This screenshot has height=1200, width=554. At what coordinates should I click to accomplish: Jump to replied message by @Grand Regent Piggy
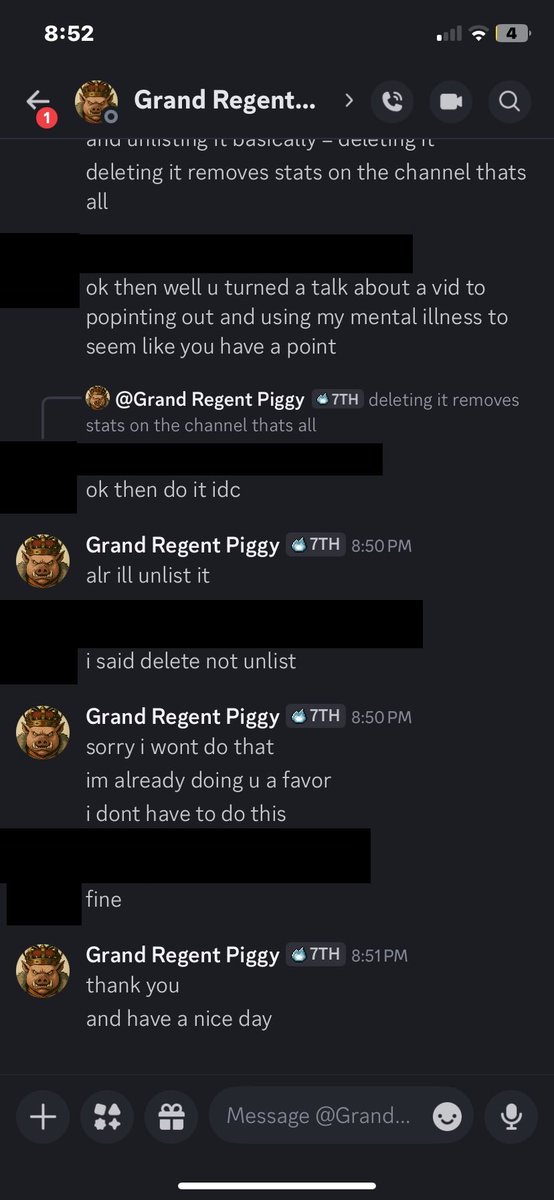[x=303, y=411]
